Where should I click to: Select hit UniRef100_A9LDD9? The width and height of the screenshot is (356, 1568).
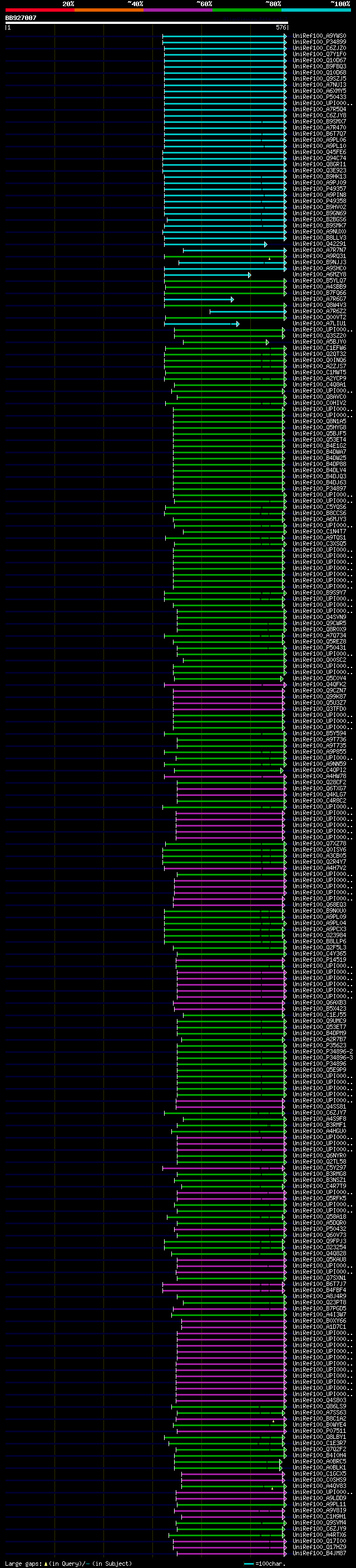pos(319,1498)
